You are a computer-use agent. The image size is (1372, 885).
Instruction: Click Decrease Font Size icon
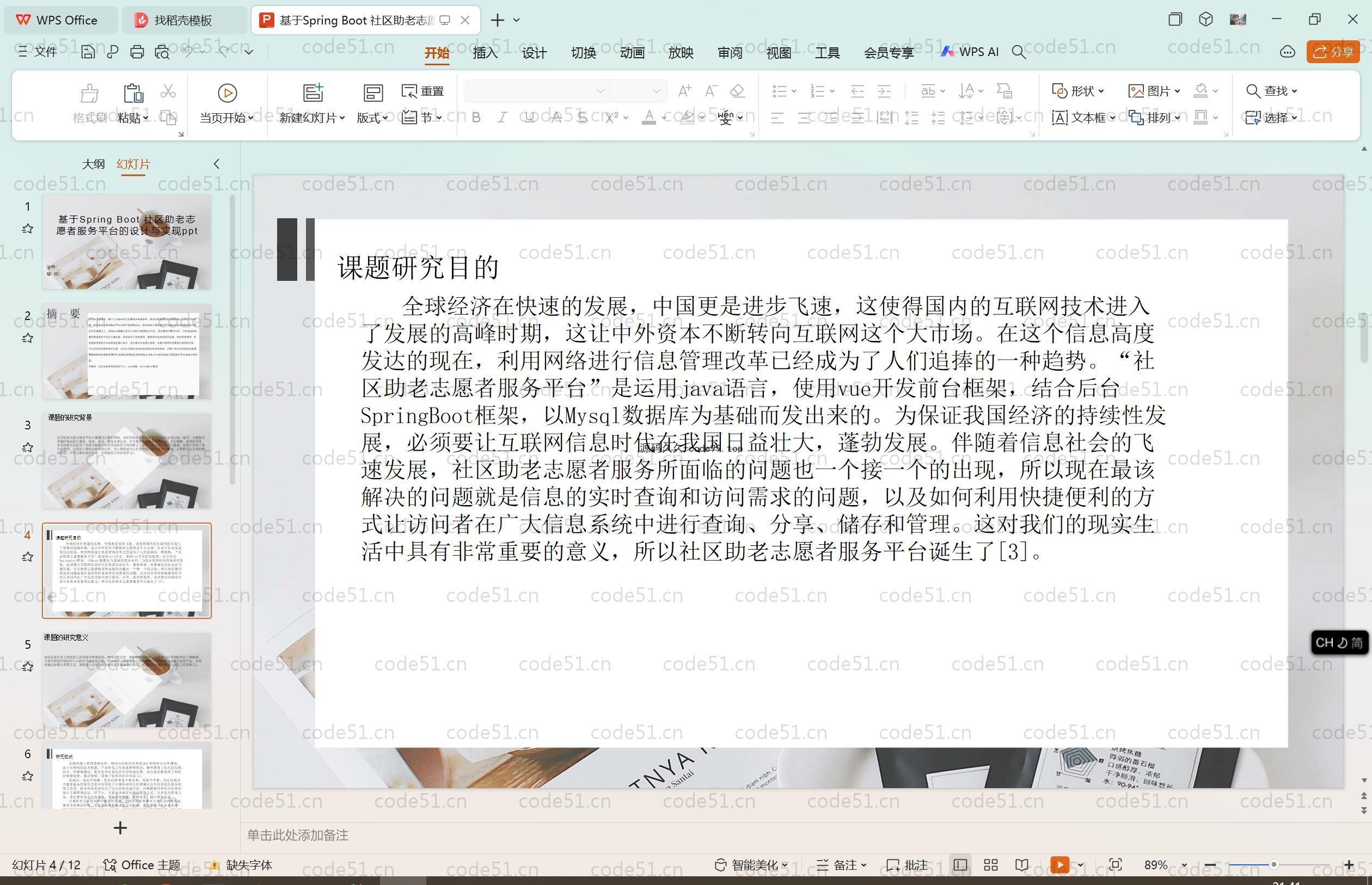[711, 91]
